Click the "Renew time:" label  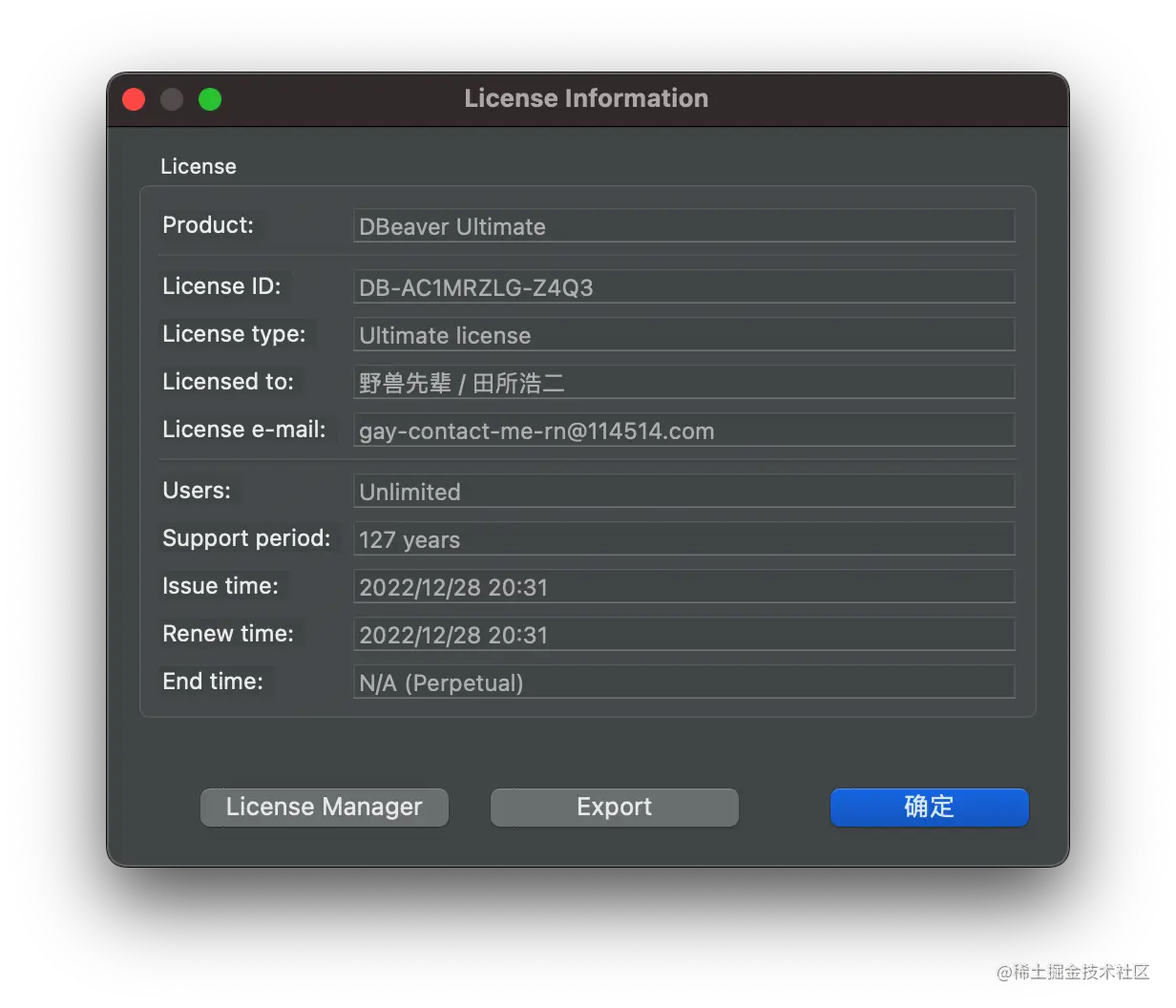(228, 634)
